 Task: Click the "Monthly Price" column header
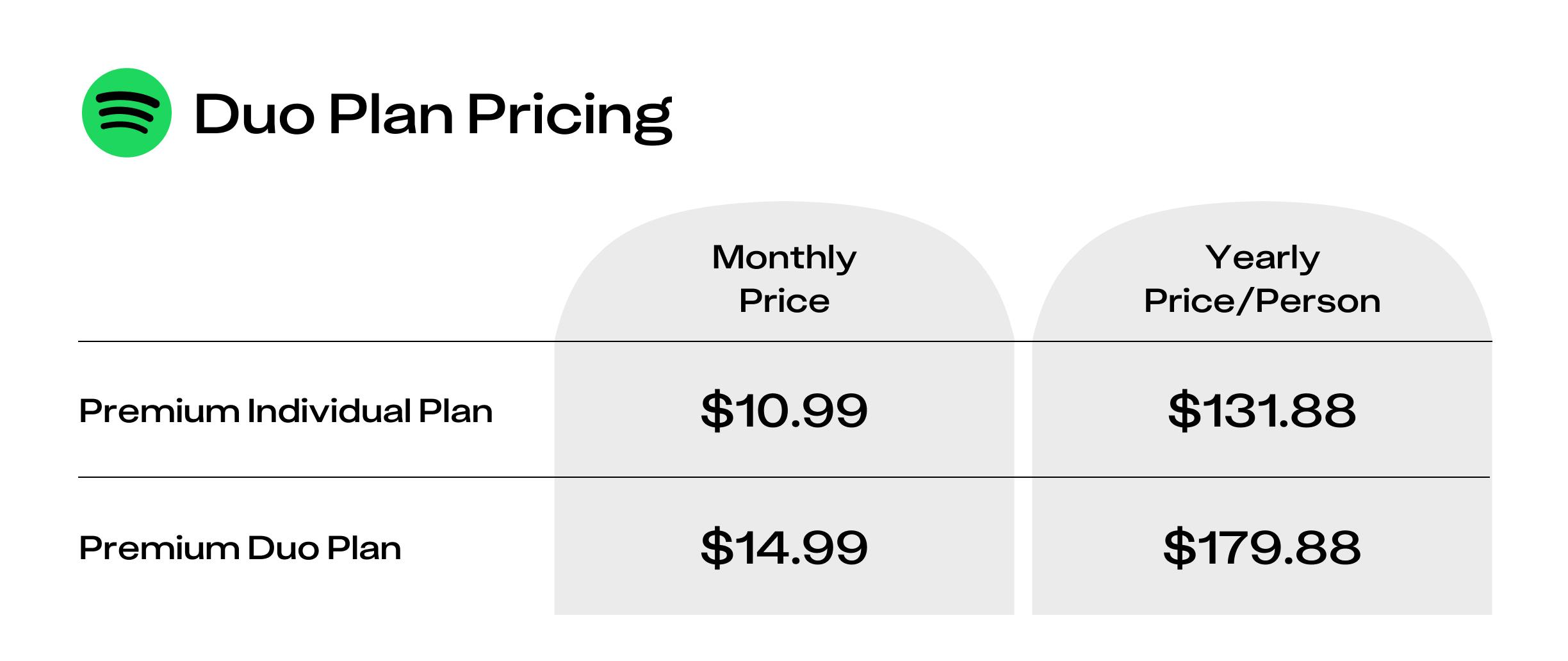tap(784, 279)
